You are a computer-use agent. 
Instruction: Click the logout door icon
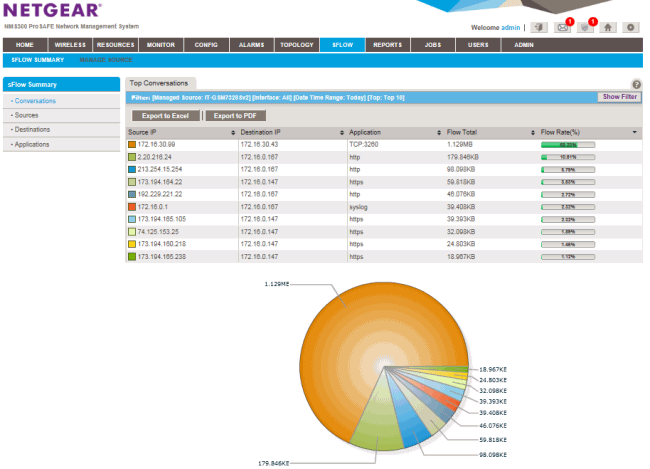pyautogui.click(x=540, y=27)
